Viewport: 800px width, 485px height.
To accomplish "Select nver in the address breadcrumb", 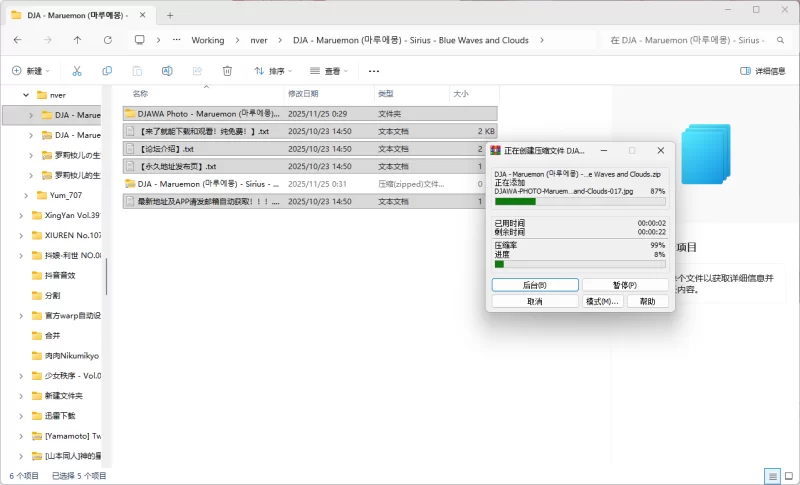I will 259,40.
